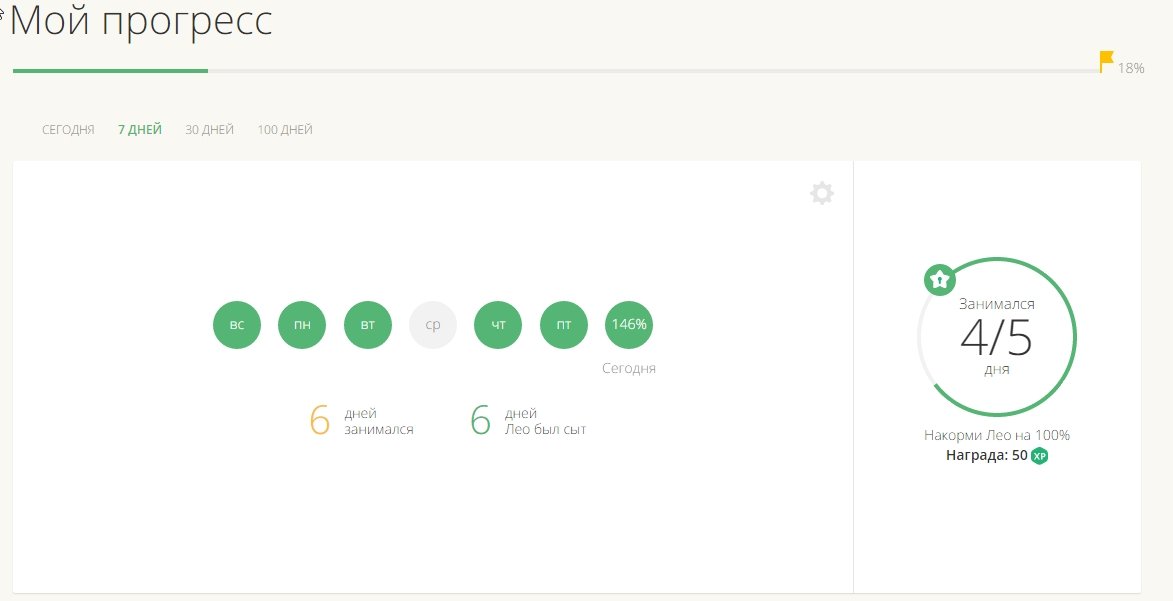Image resolution: width=1173 pixels, height=601 pixels.
Task: Select the Tuesday 'вт' day circle
Action: pos(368,325)
